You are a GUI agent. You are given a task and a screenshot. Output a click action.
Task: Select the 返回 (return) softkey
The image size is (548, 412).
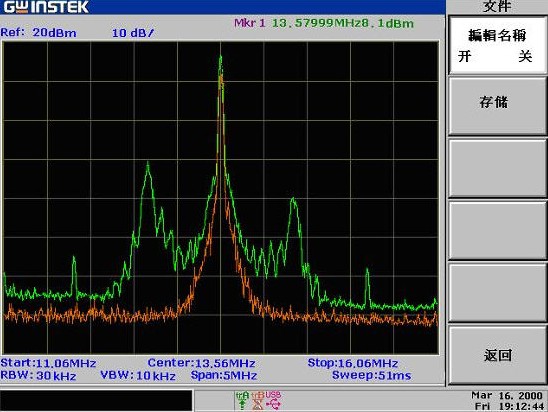[x=496, y=355]
